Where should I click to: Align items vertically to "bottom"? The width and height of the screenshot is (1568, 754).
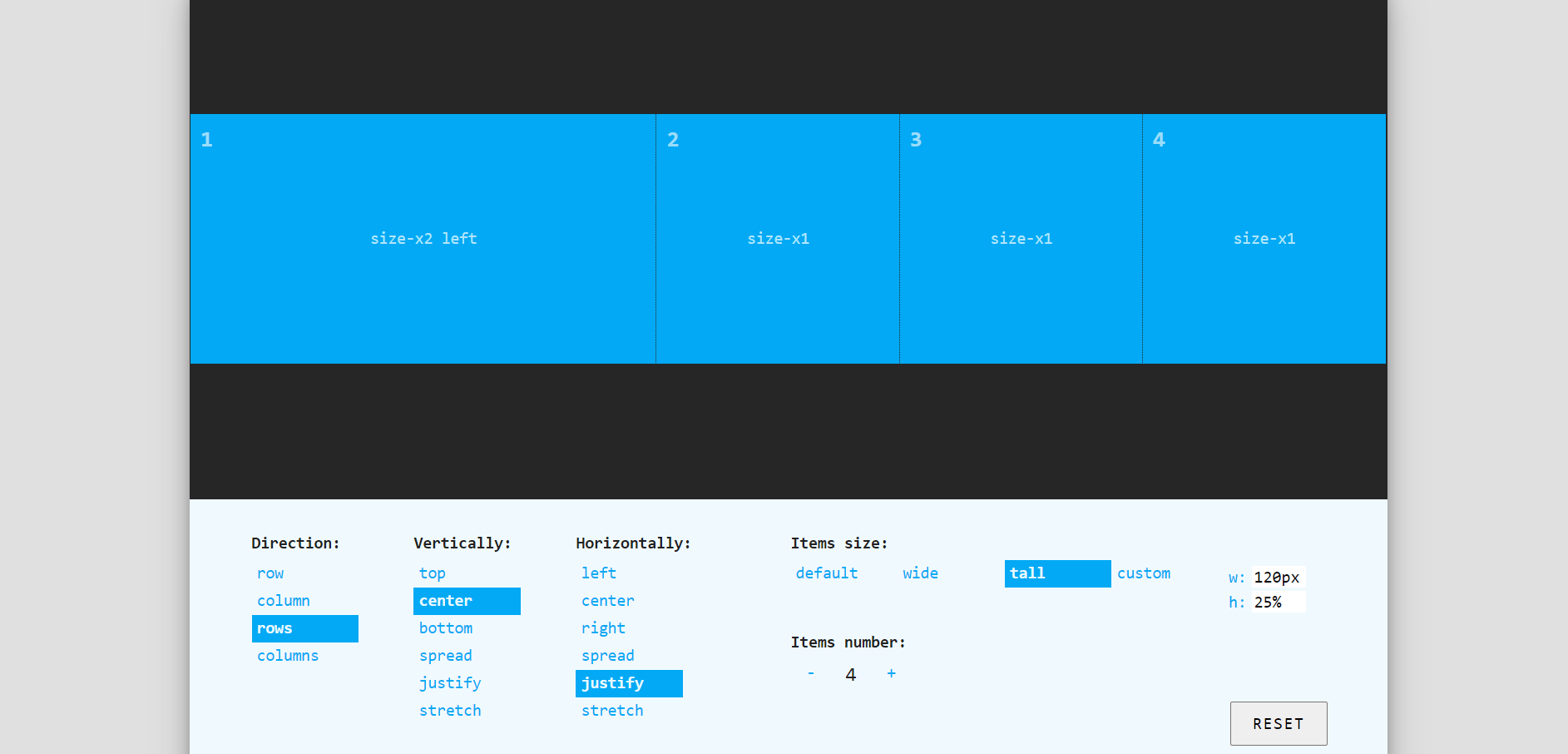click(x=446, y=628)
